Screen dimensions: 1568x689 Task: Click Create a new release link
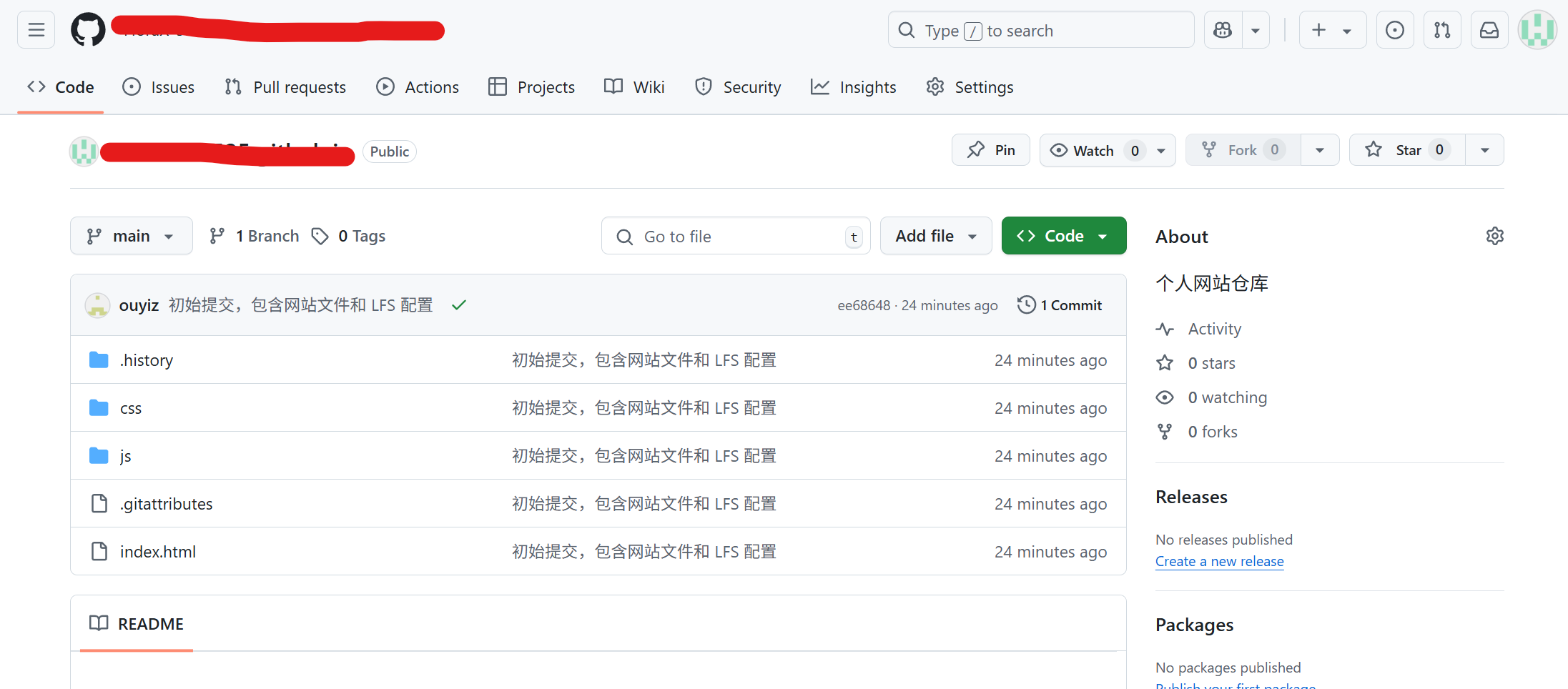[1219, 562]
